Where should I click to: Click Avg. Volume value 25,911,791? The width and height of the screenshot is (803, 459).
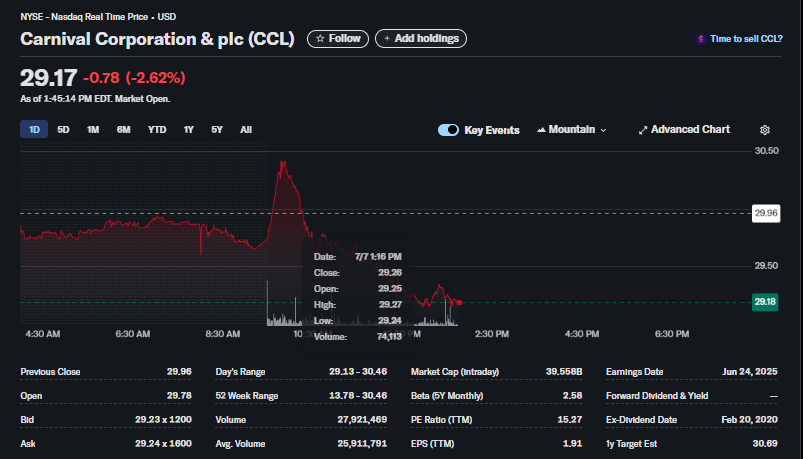[362, 444]
